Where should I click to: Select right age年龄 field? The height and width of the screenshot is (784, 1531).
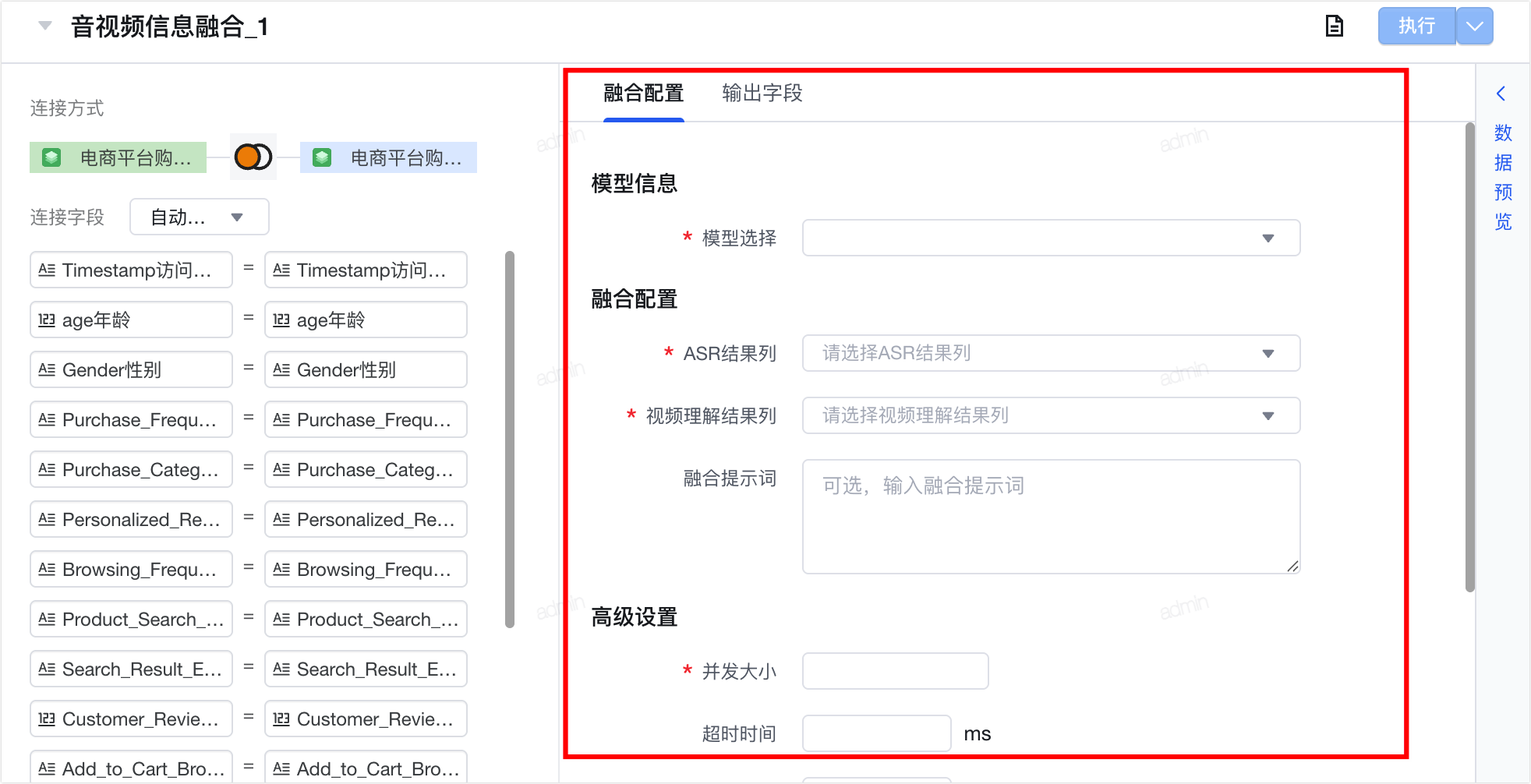point(366,320)
